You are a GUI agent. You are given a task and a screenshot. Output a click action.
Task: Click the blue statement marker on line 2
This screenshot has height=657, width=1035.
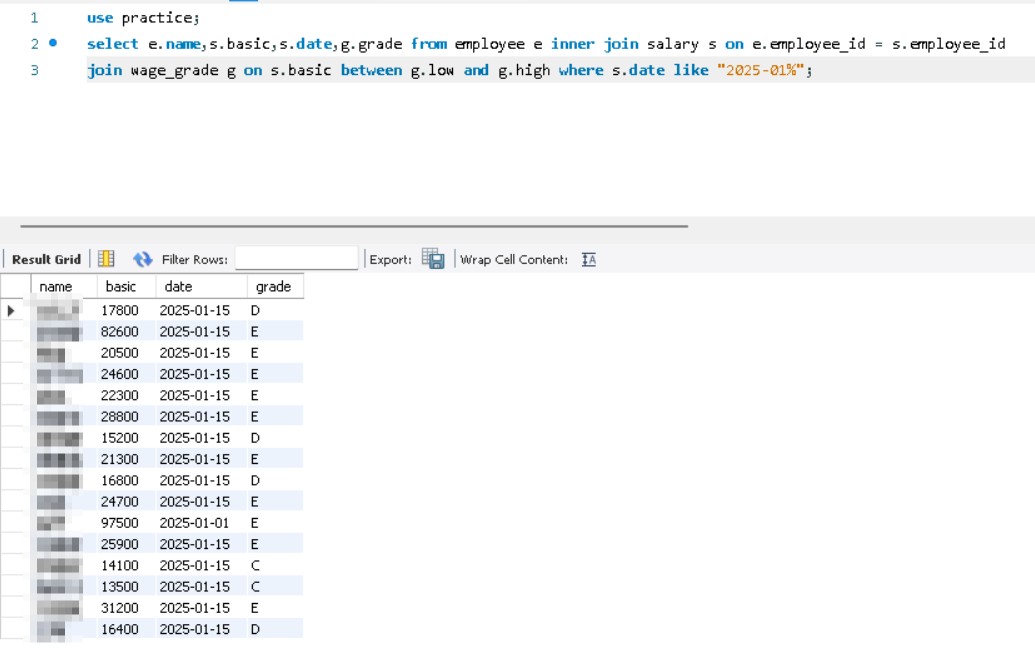pyautogui.click(x=53, y=44)
